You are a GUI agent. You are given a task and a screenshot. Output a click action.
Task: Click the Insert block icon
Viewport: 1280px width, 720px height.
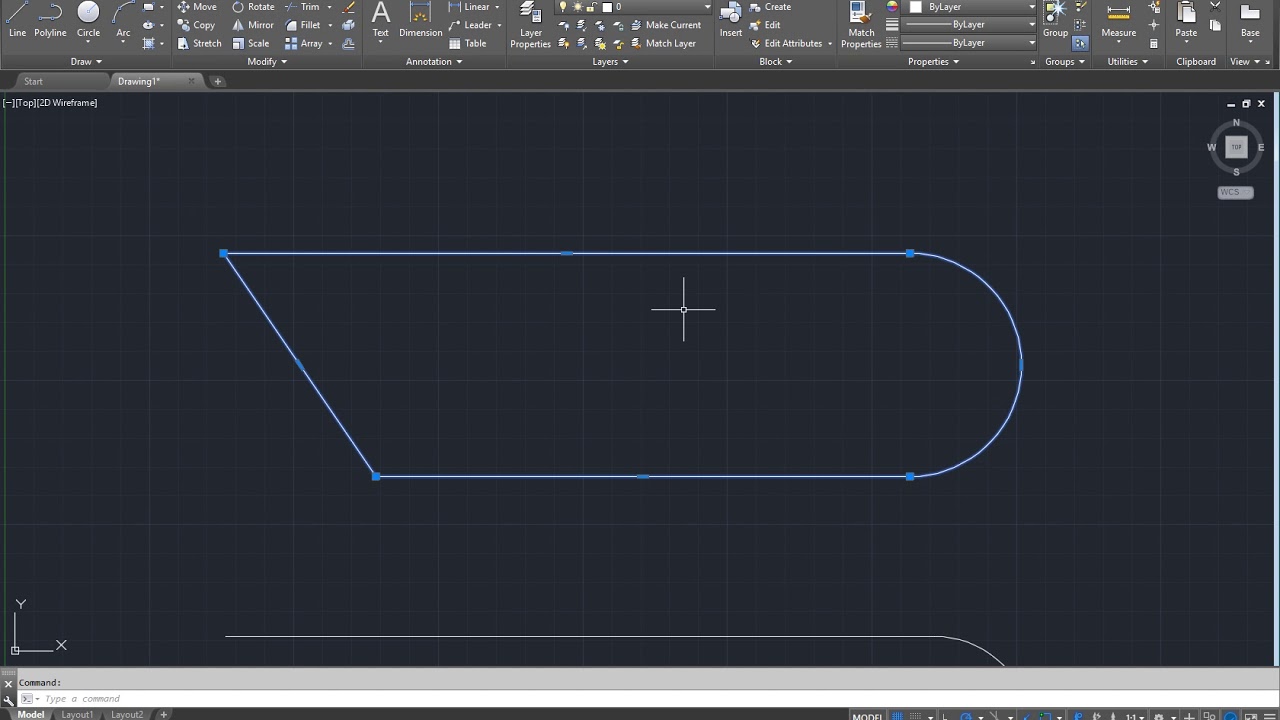click(731, 20)
